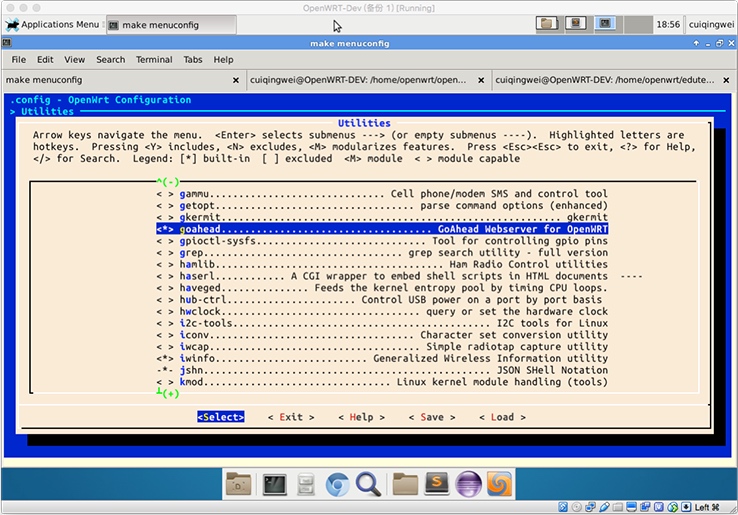Open the Terminal menu
This screenshot has height=515, width=738.
154,59
